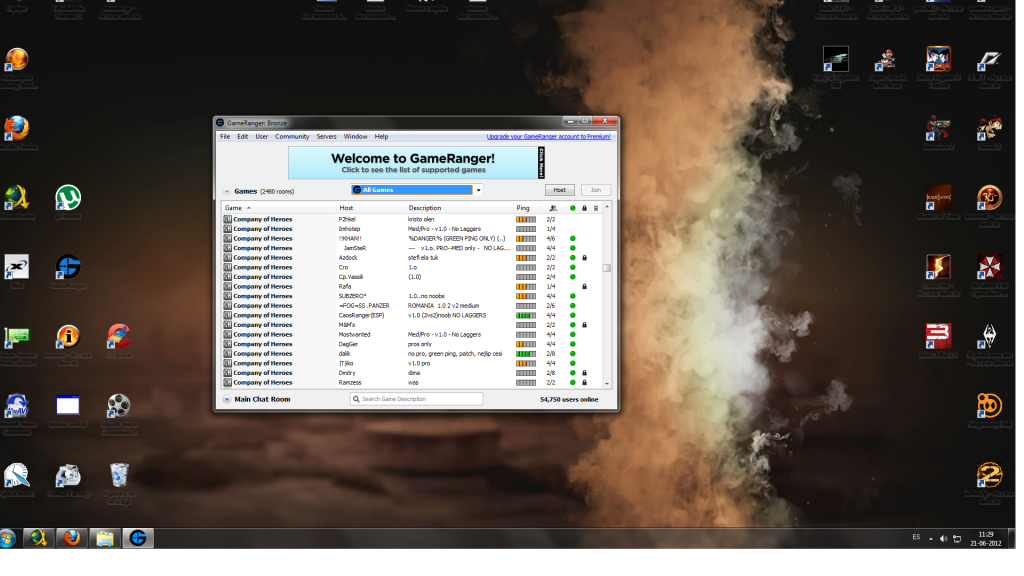The image size is (1024, 576).
Task: Collapse the Games section
Action: click(x=227, y=191)
